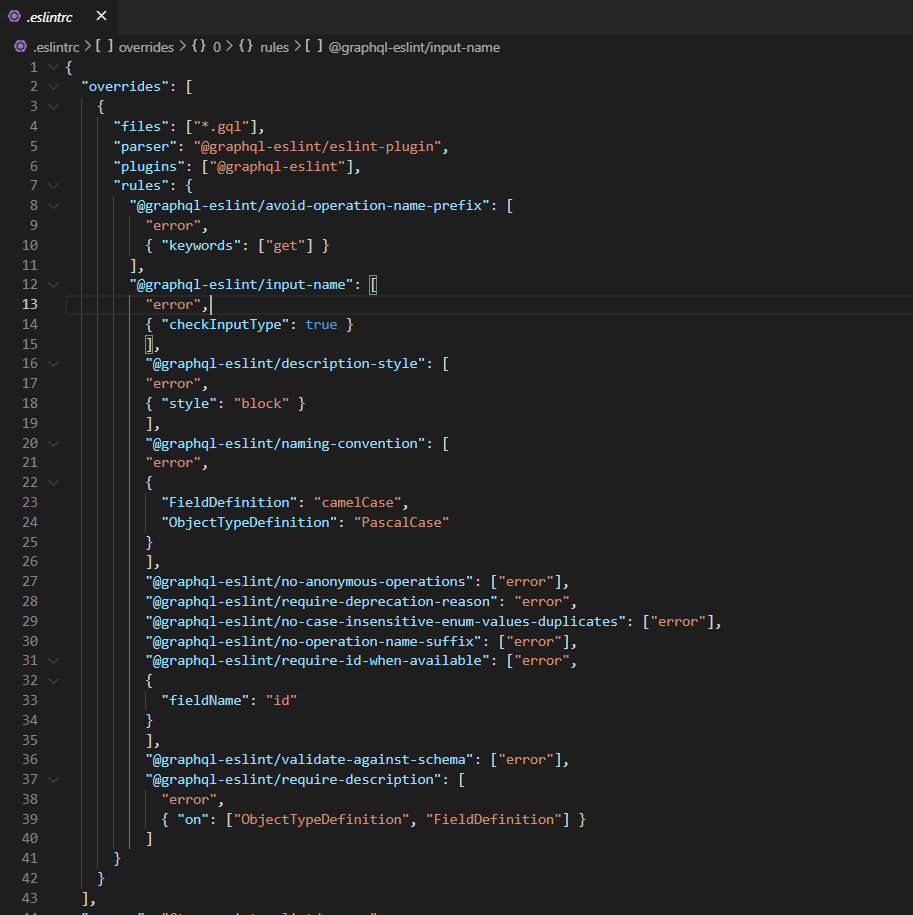Select the .eslintrc editor tab
The width and height of the screenshot is (913, 915).
tap(50, 16)
